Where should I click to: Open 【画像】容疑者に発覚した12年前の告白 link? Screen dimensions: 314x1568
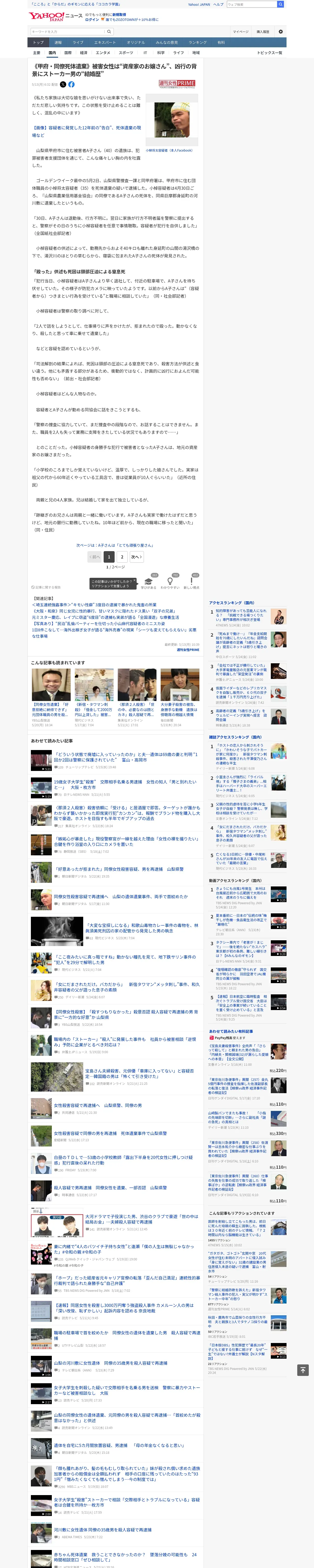click(x=87, y=131)
